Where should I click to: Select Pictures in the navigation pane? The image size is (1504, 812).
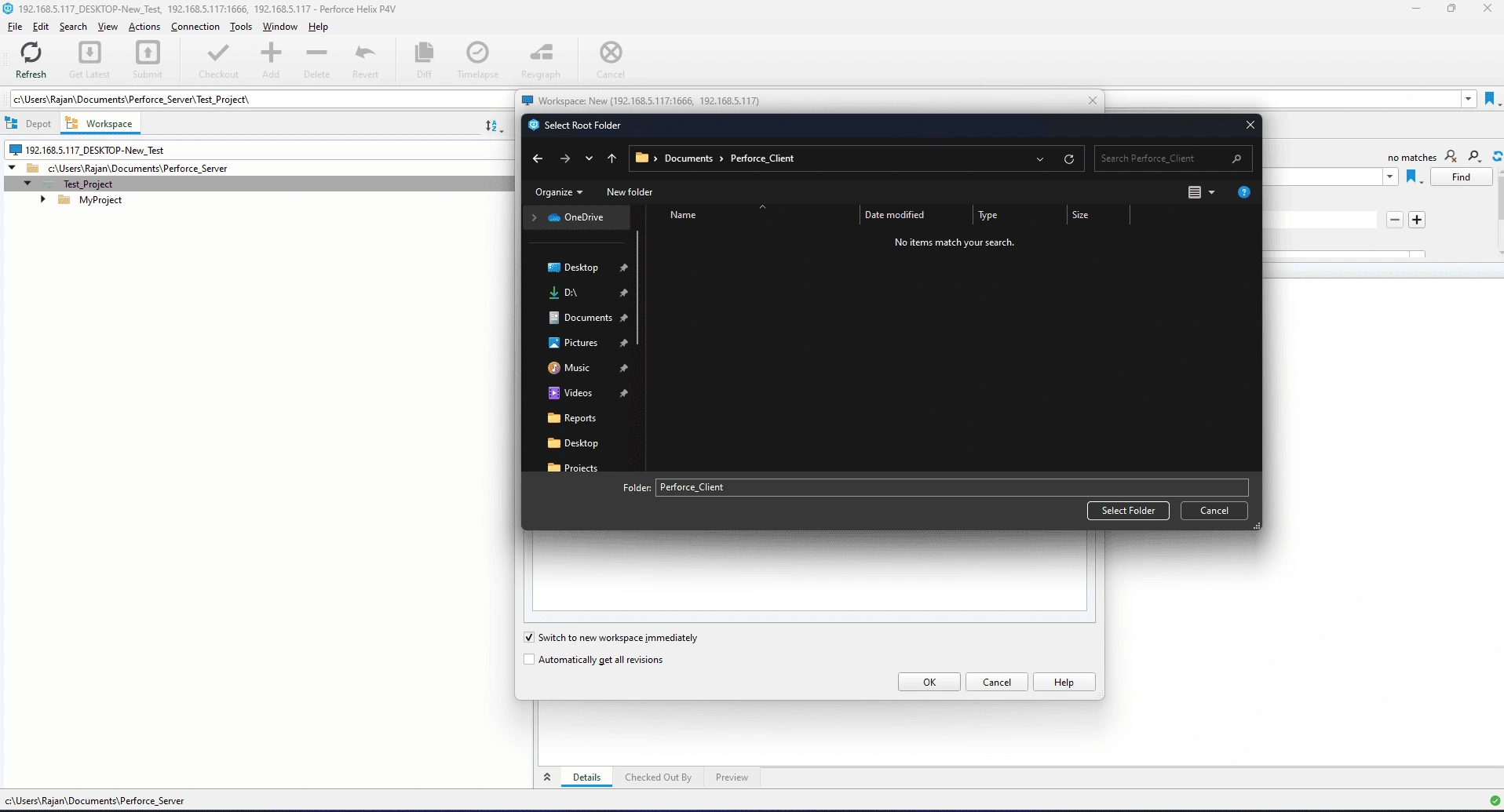(581, 343)
